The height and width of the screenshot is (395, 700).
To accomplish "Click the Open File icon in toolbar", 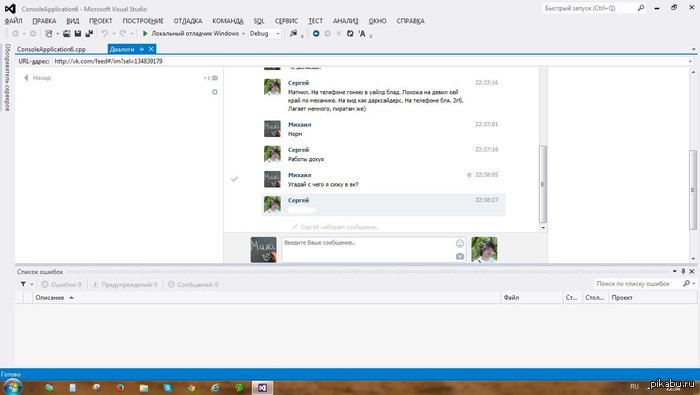I will point(67,33).
